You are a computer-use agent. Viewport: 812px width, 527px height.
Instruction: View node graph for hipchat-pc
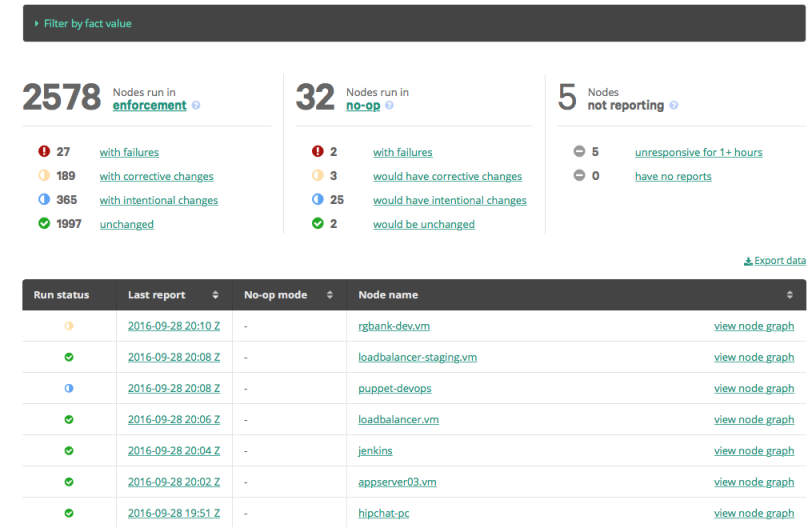click(754, 513)
